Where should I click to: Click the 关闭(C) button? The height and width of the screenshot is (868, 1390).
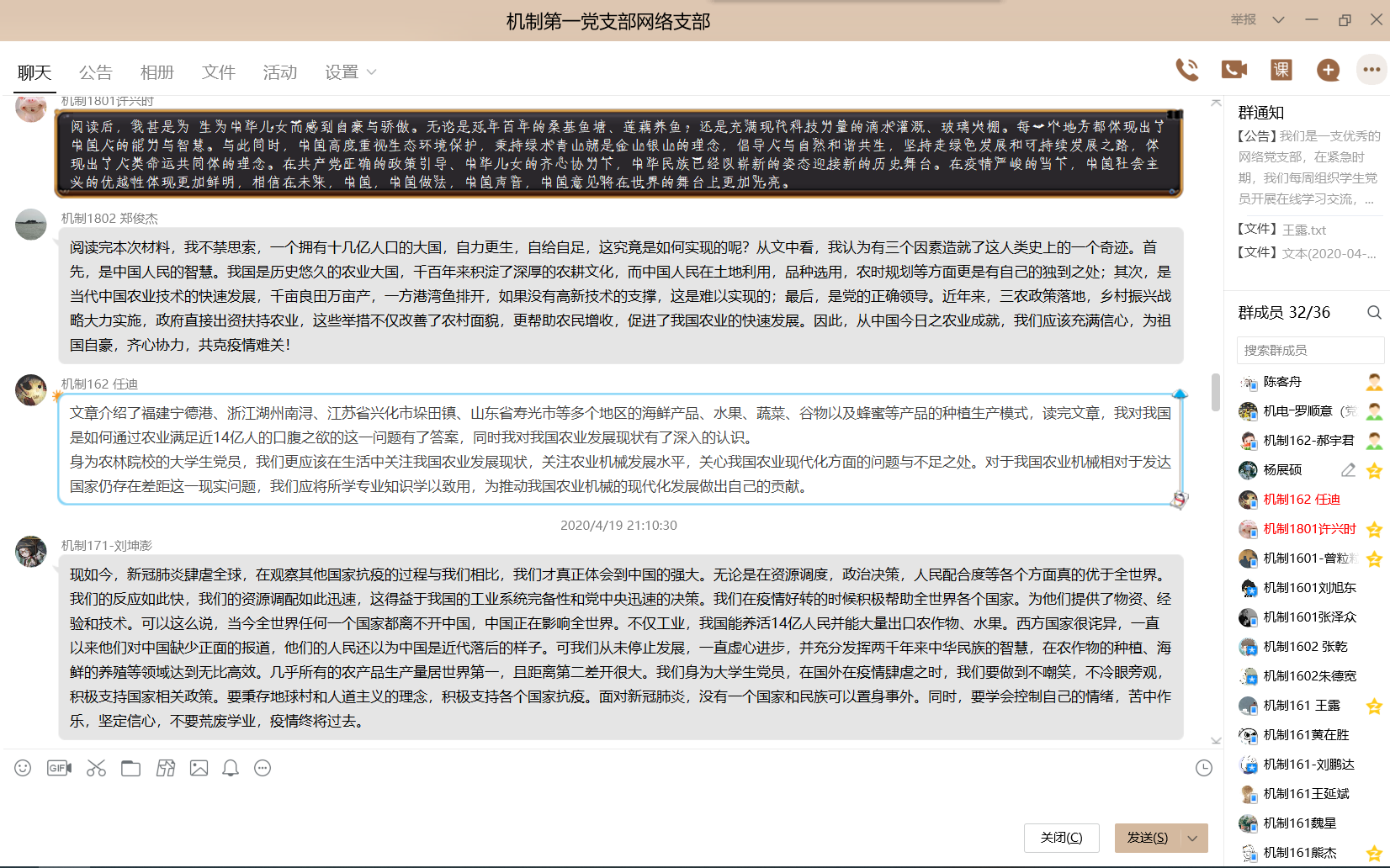1060,838
